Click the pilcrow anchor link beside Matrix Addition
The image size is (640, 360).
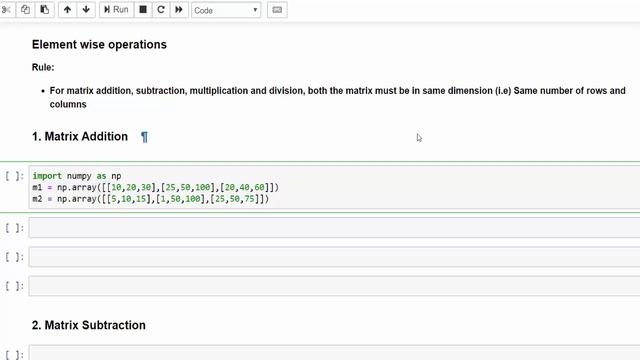(x=144, y=137)
